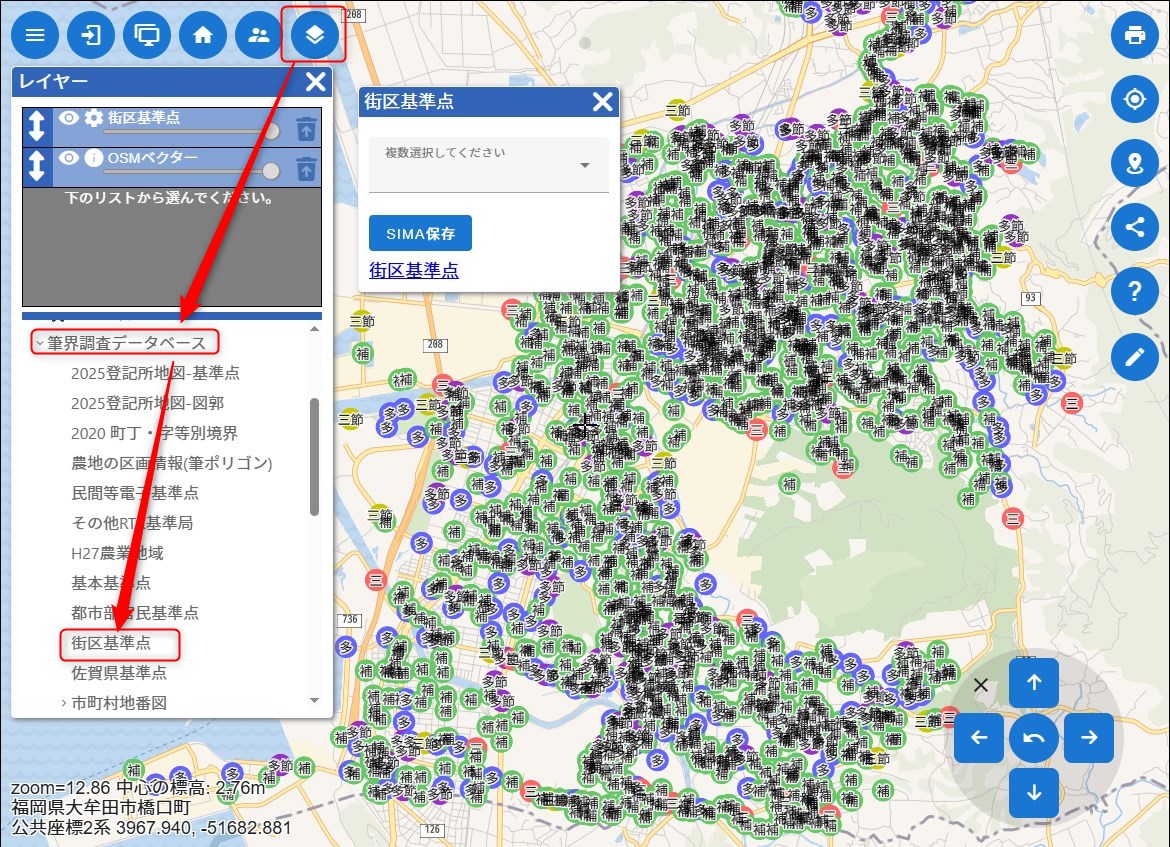Toggle visibility of 街区基準点 layer
The image size is (1170, 847).
[x=68, y=118]
